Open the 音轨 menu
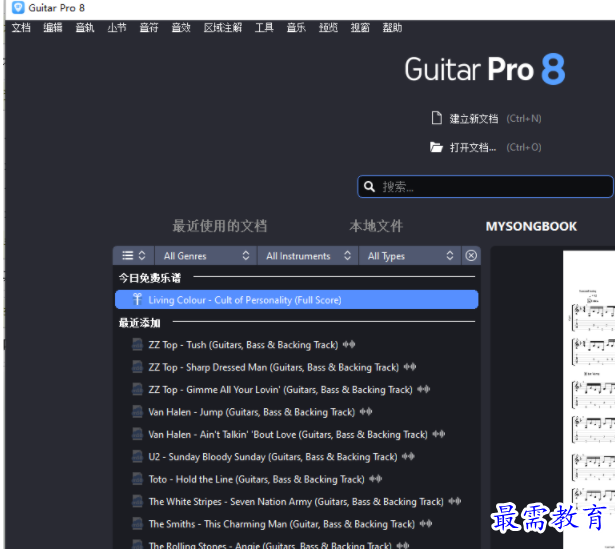Image resolution: width=615 pixels, height=549 pixels. 85,28
